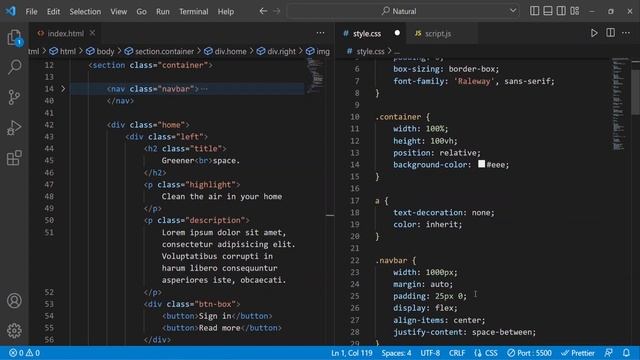Toggle the secondary side bar
Image resolution: width=640 pixels, height=360 pixels.
(x=561, y=11)
